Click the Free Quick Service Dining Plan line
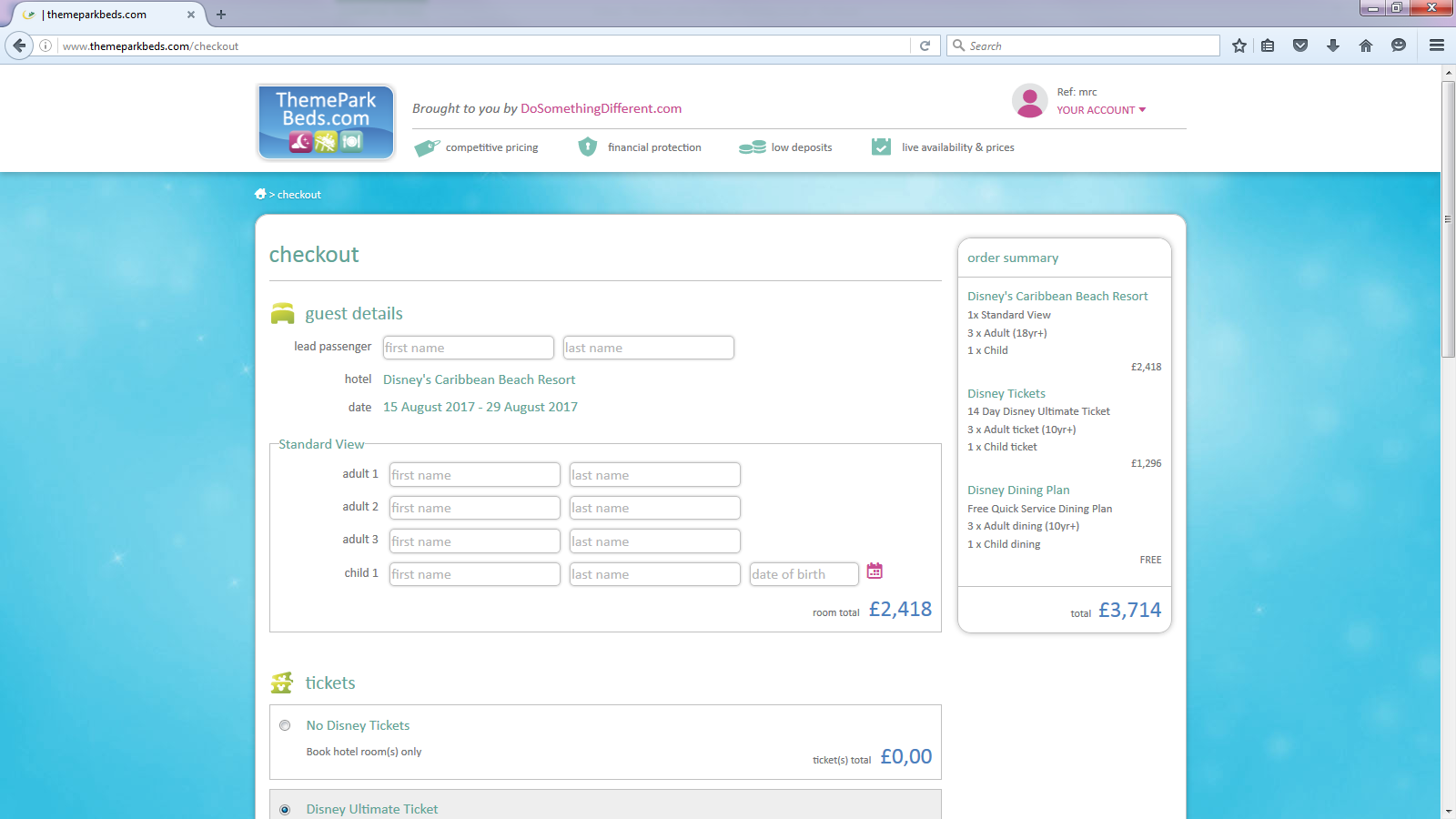This screenshot has height=819, width=1456. [x=1039, y=509]
